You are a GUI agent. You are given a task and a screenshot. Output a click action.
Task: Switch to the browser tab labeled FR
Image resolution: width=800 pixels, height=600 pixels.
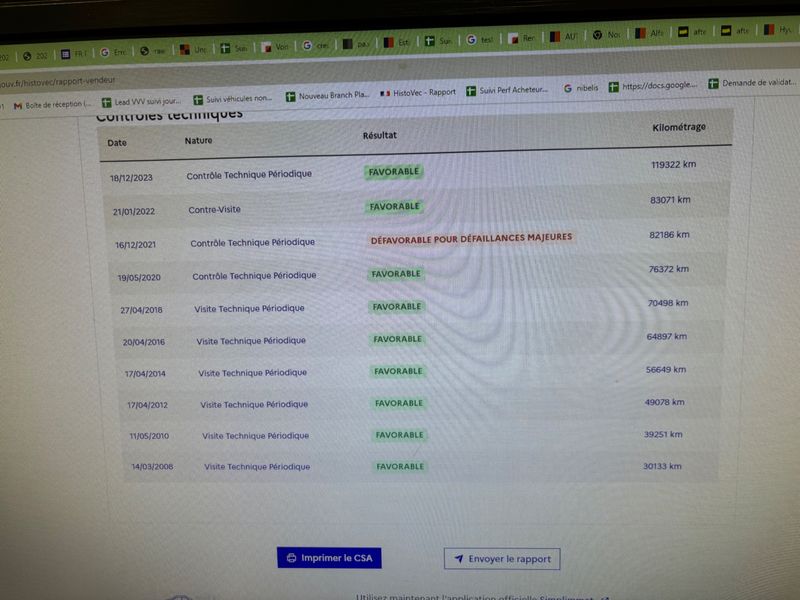[x=74, y=54]
